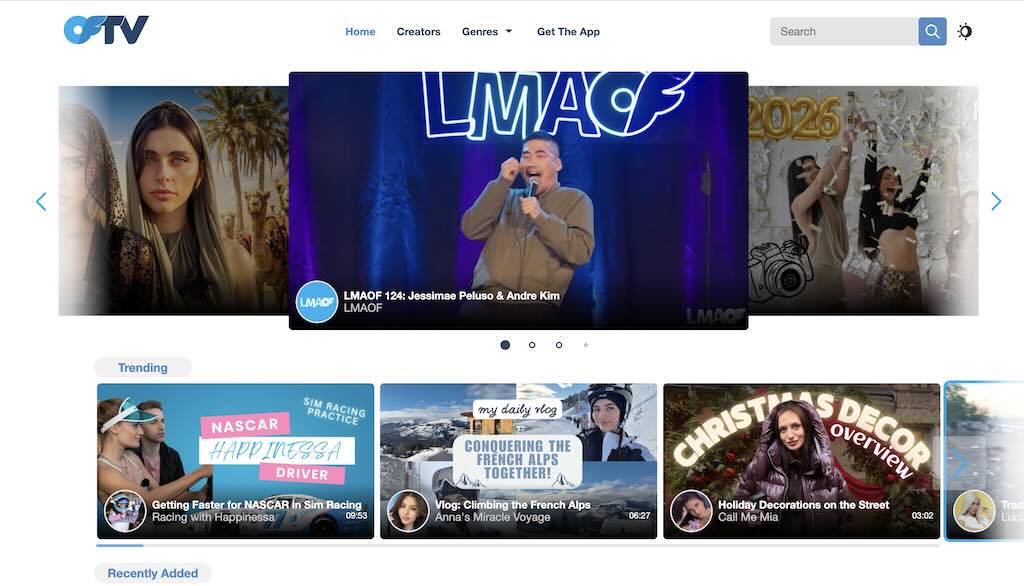Go to previous carousel slide arrow
The width and height of the screenshot is (1024, 586).
(x=41, y=202)
